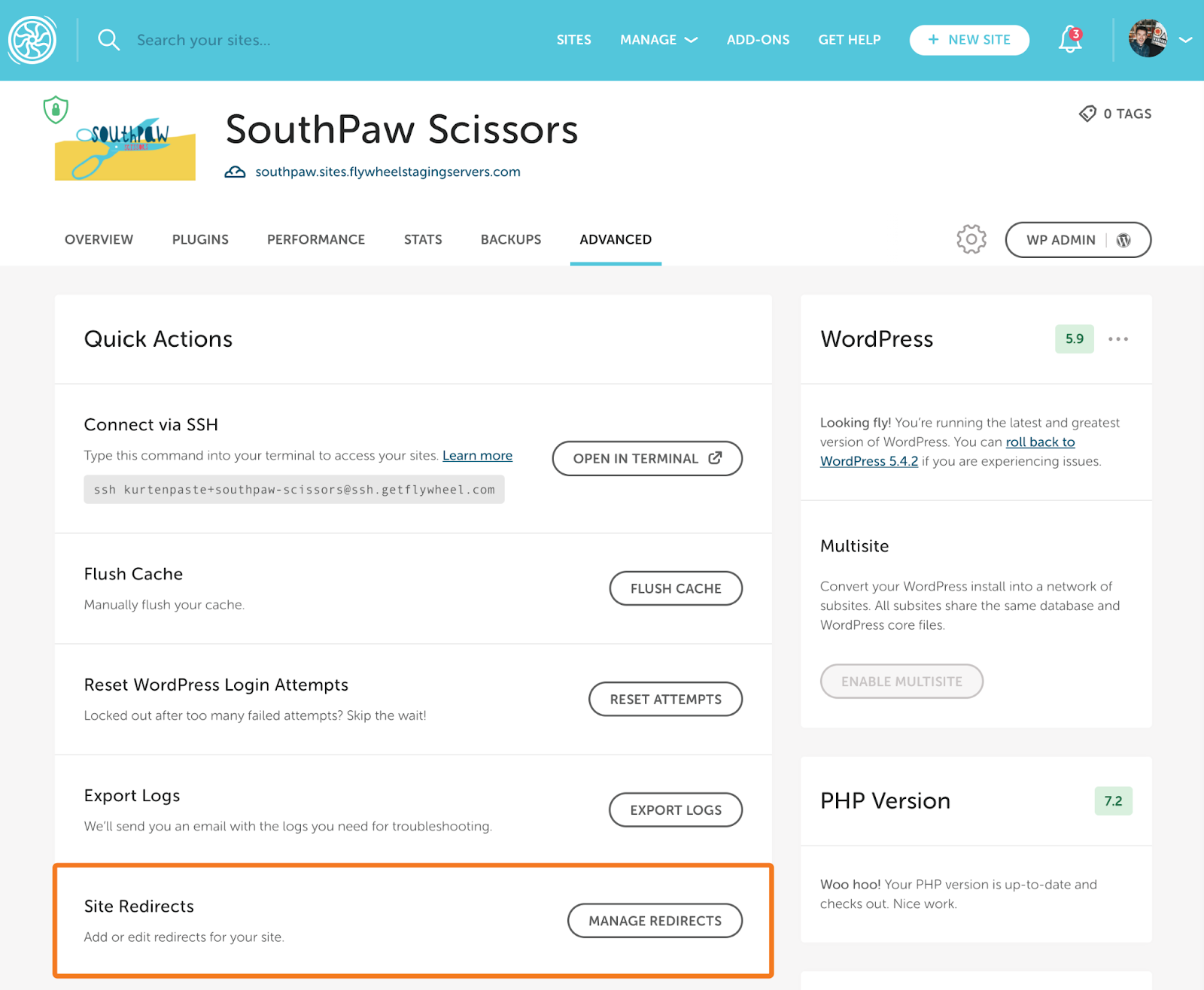Click the SouthPaw Scissors site title

(402, 129)
